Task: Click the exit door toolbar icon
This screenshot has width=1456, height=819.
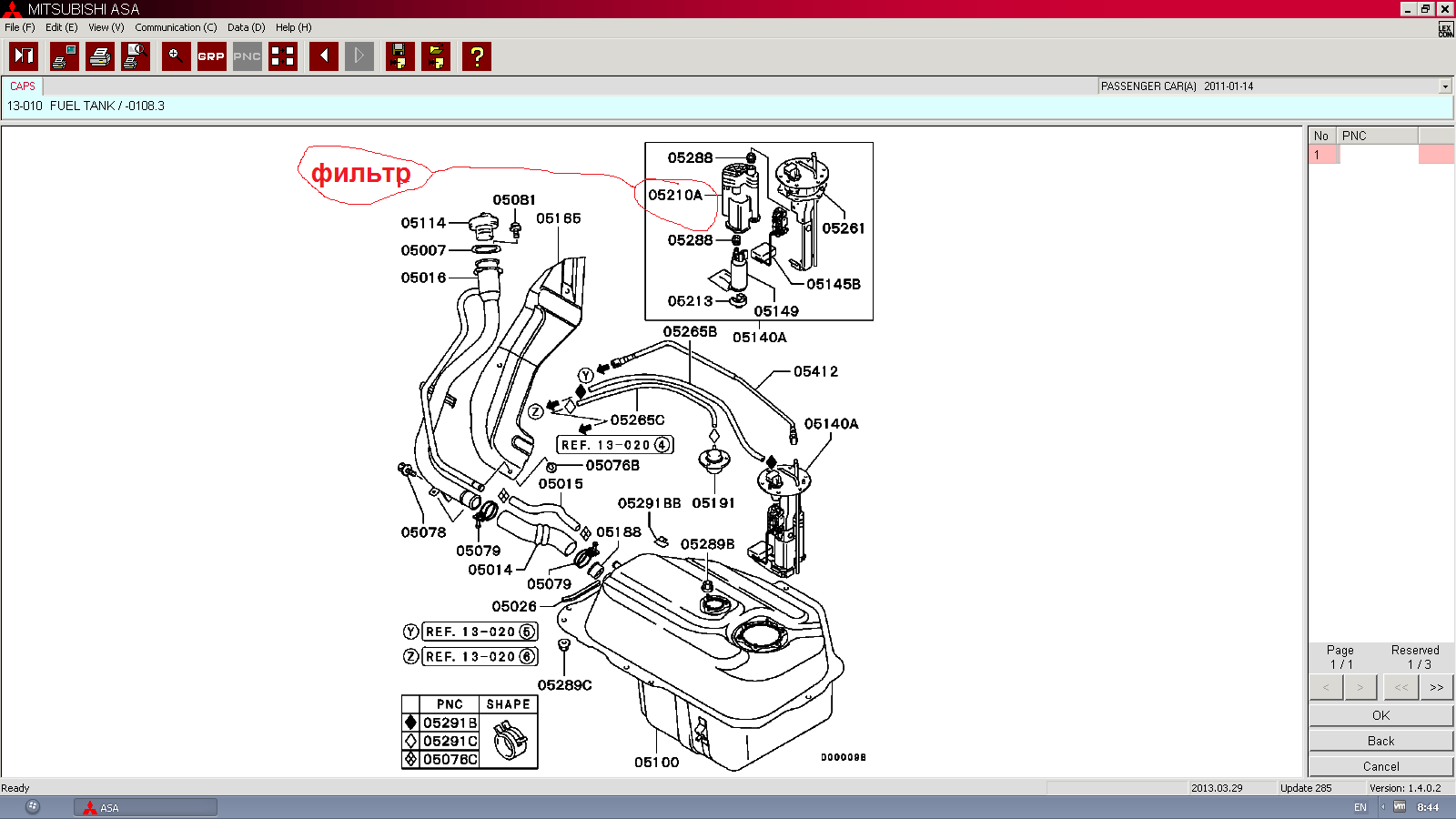Action: [x=24, y=56]
